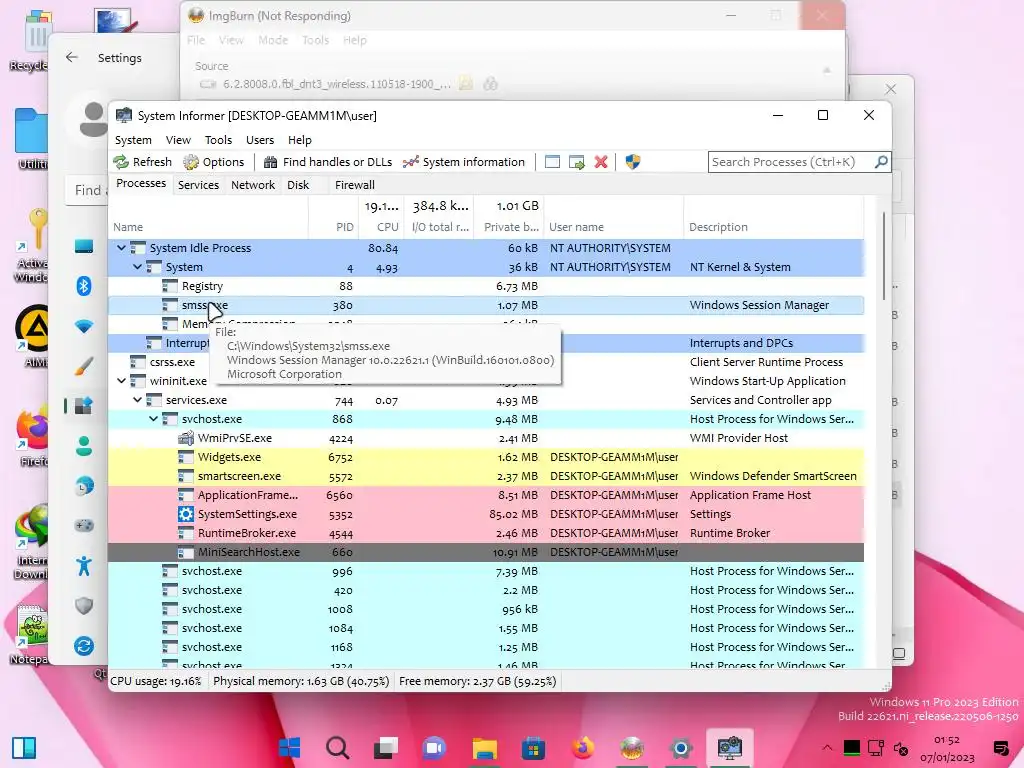Focus the Search Processes input field
Image resolution: width=1024 pixels, height=768 pixels.
[x=791, y=162]
